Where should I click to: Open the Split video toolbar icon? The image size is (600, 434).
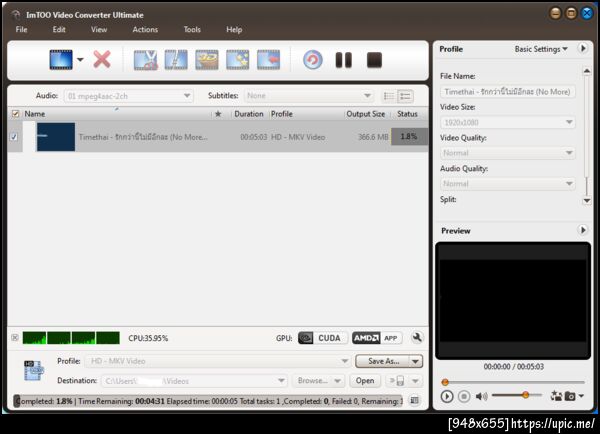[x=176, y=60]
